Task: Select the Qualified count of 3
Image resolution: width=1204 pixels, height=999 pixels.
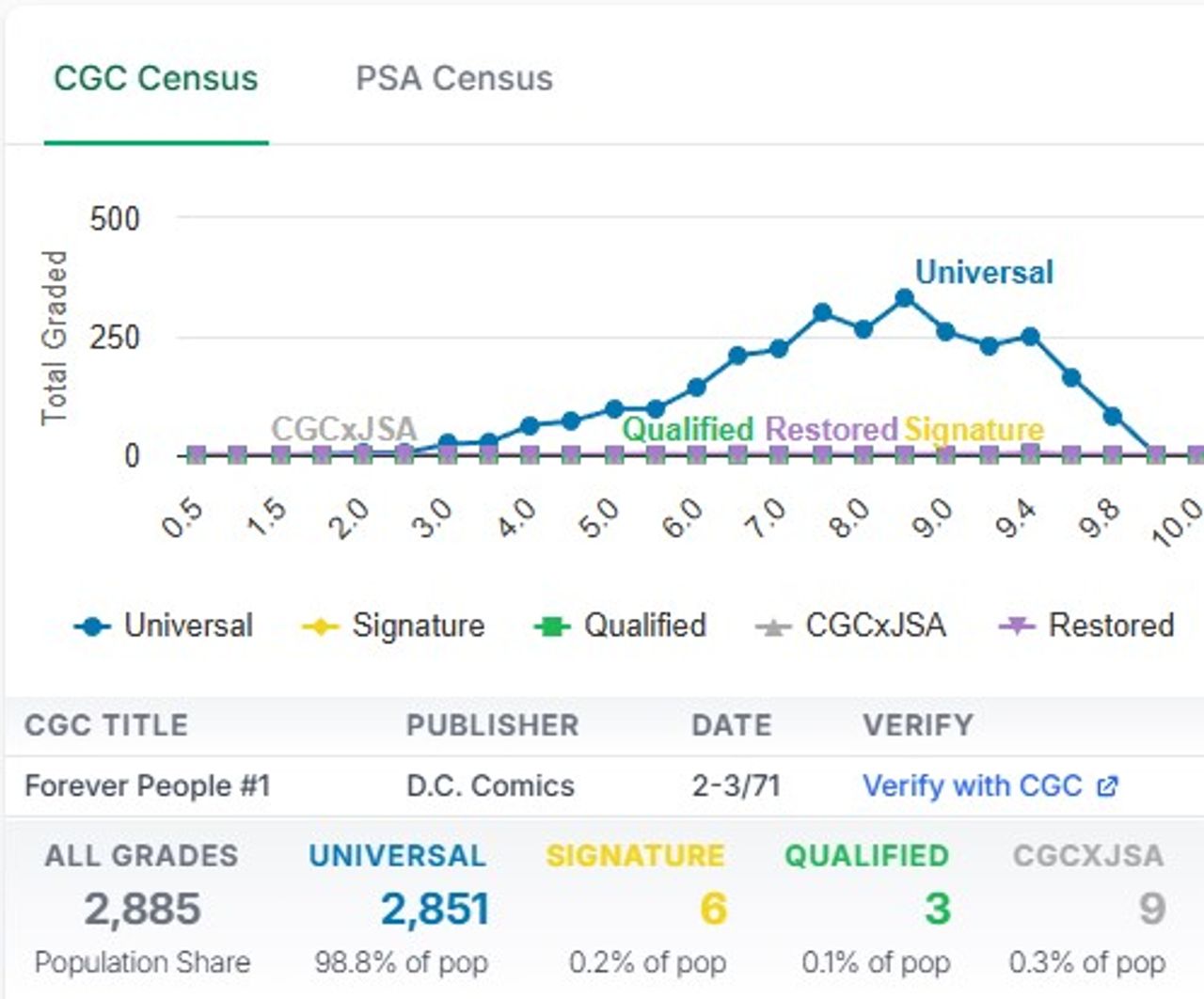Action: [x=937, y=910]
